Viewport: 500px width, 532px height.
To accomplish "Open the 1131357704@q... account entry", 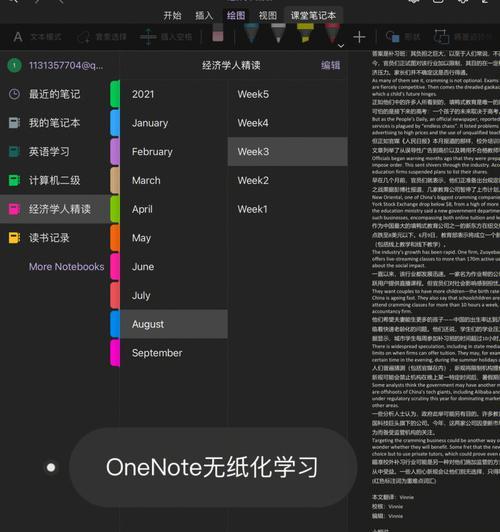I will pyautogui.click(x=56, y=65).
